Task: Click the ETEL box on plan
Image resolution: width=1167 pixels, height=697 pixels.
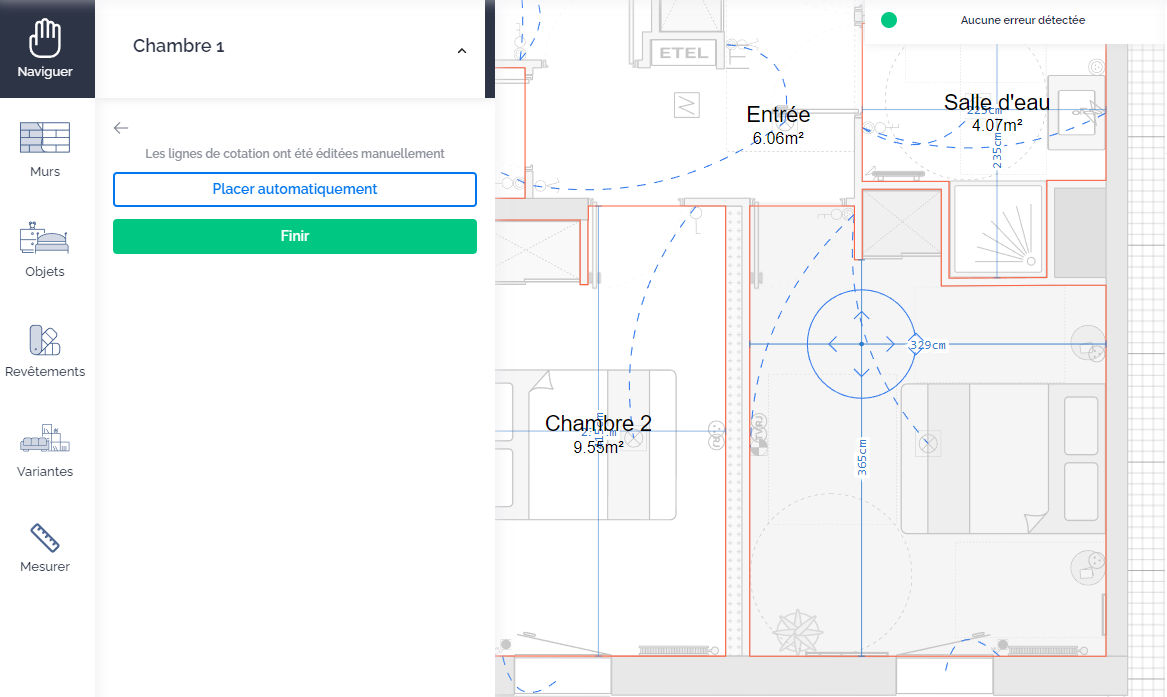Action: tap(684, 53)
